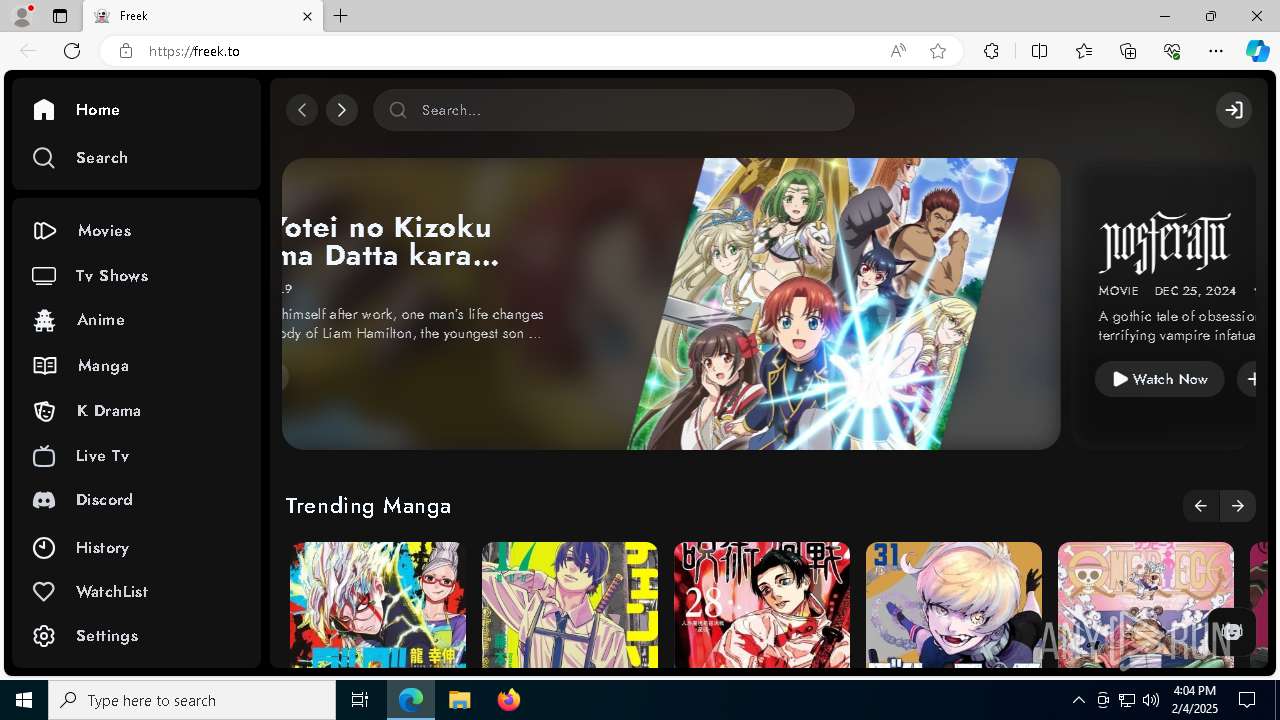Go forward with in-page right chevron
Screen dimensions: 1280x720
click(342, 110)
